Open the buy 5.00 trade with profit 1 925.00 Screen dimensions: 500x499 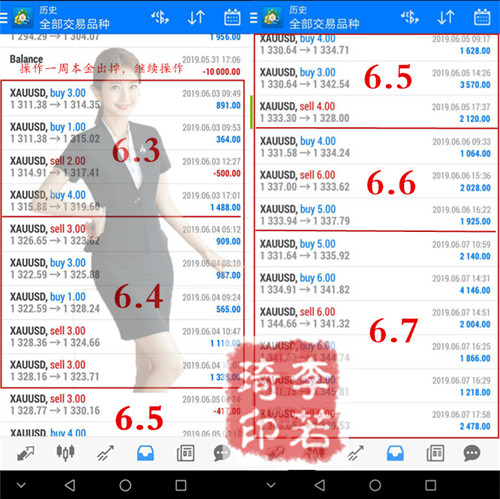click(x=376, y=215)
